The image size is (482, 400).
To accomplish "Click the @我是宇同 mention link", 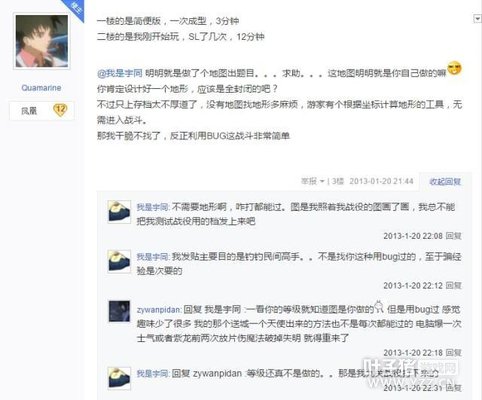I will (120, 73).
